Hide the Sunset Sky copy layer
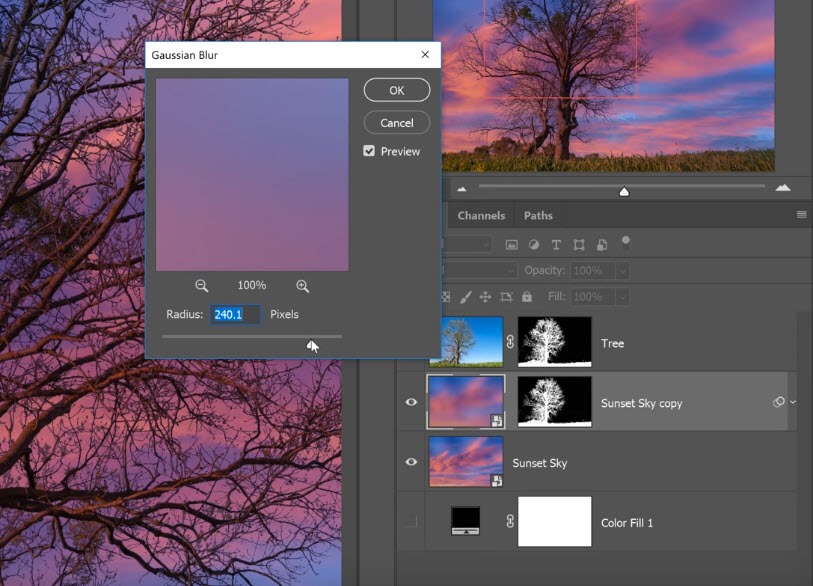The height and width of the screenshot is (586, 813). pyautogui.click(x=410, y=403)
